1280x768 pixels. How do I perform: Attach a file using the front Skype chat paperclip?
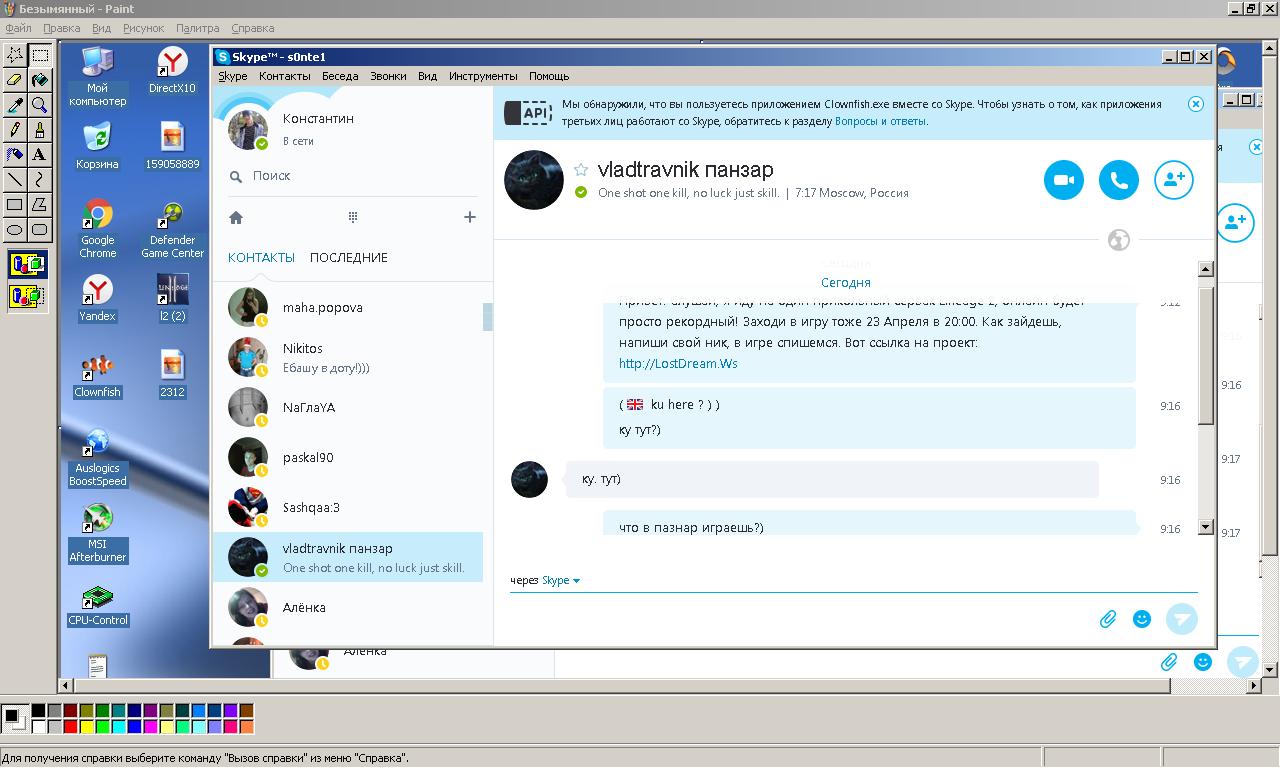pos(1108,619)
